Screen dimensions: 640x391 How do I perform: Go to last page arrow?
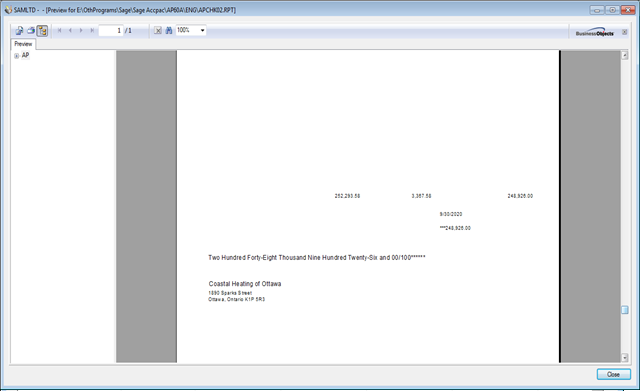[92, 30]
